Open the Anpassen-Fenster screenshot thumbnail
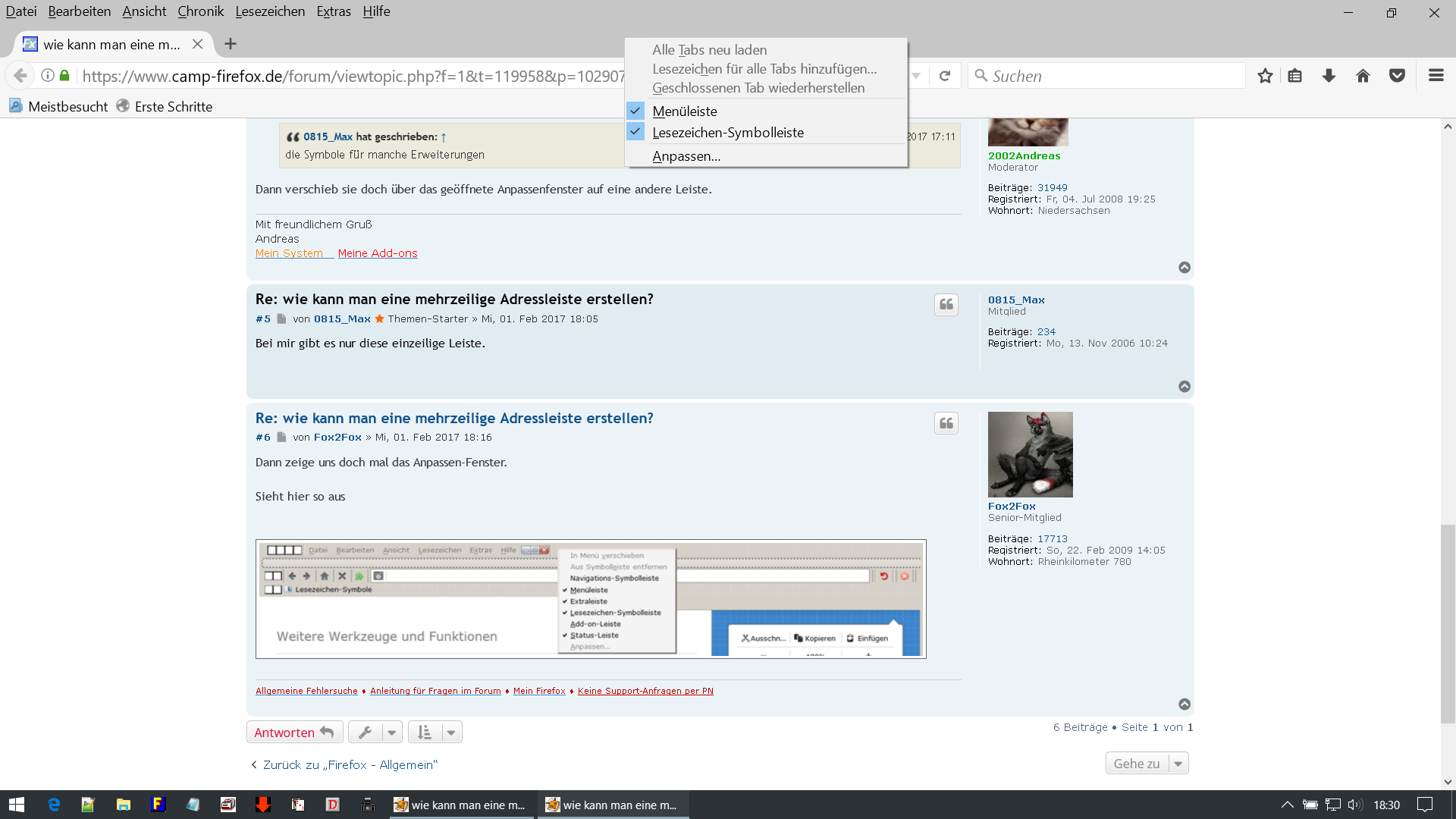Viewport: 1456px width, 819px height. [591, 599]
